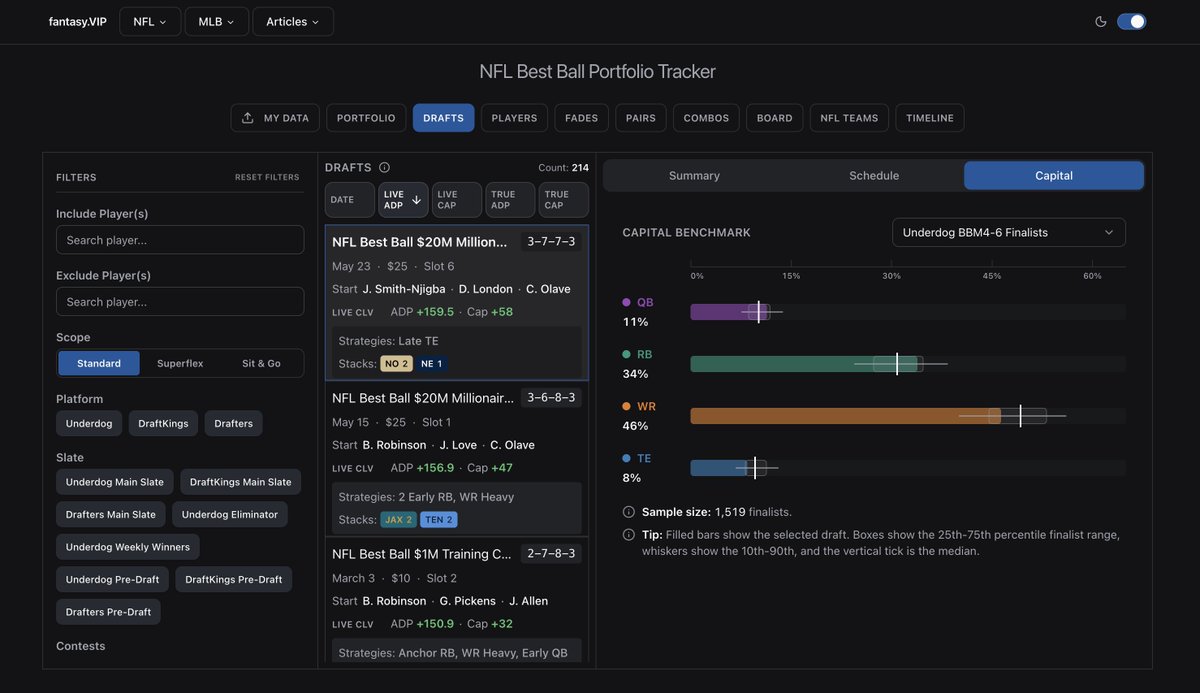Click the Tip info icon
The width and height of the screenshot is (1200, 693).
(629, 535)
